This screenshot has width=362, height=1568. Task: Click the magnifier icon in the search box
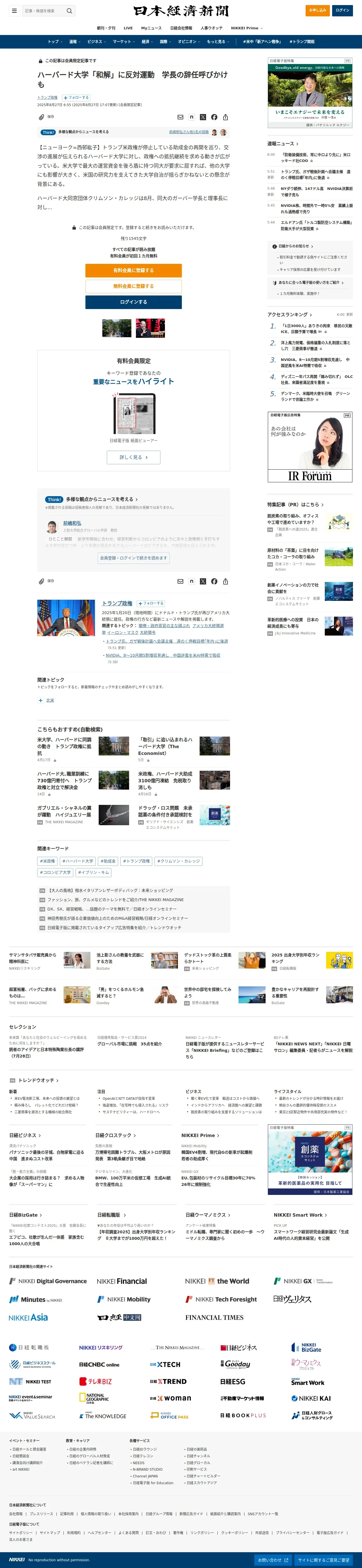tap(69, 10)
